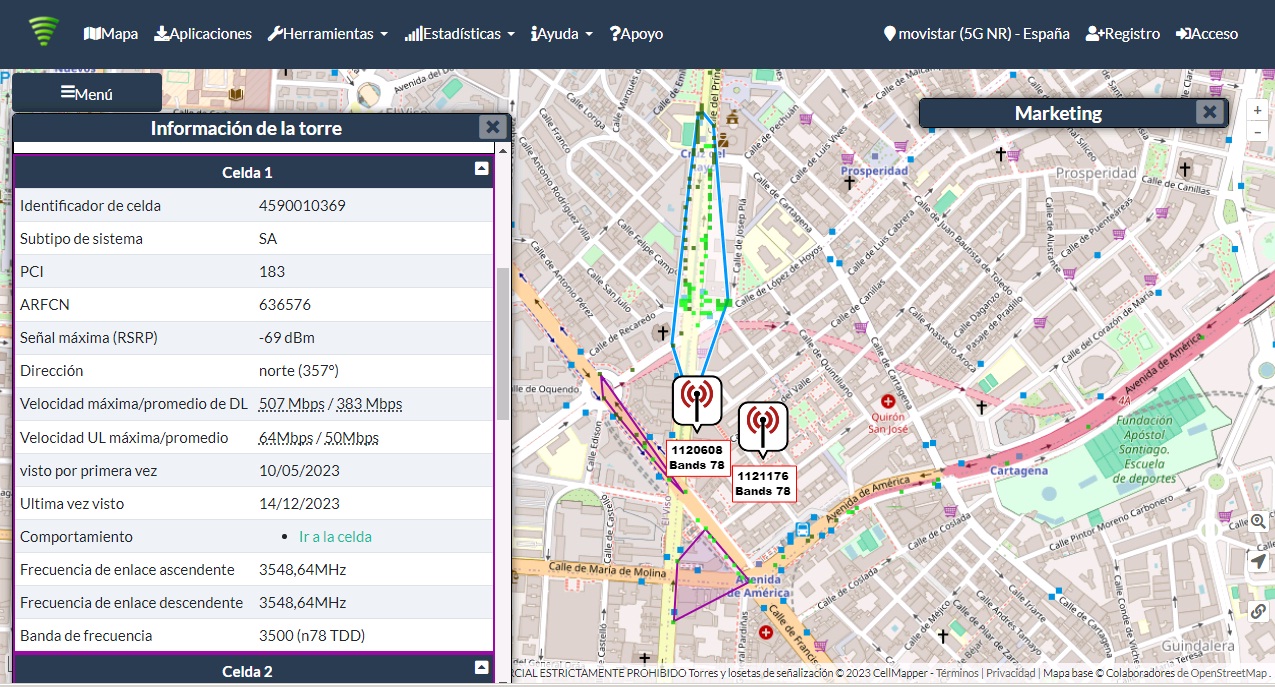The height and width of the screenshot is (687, 1275).
Task: Expand the Ayuda dropdown menu
Action: 562,33
